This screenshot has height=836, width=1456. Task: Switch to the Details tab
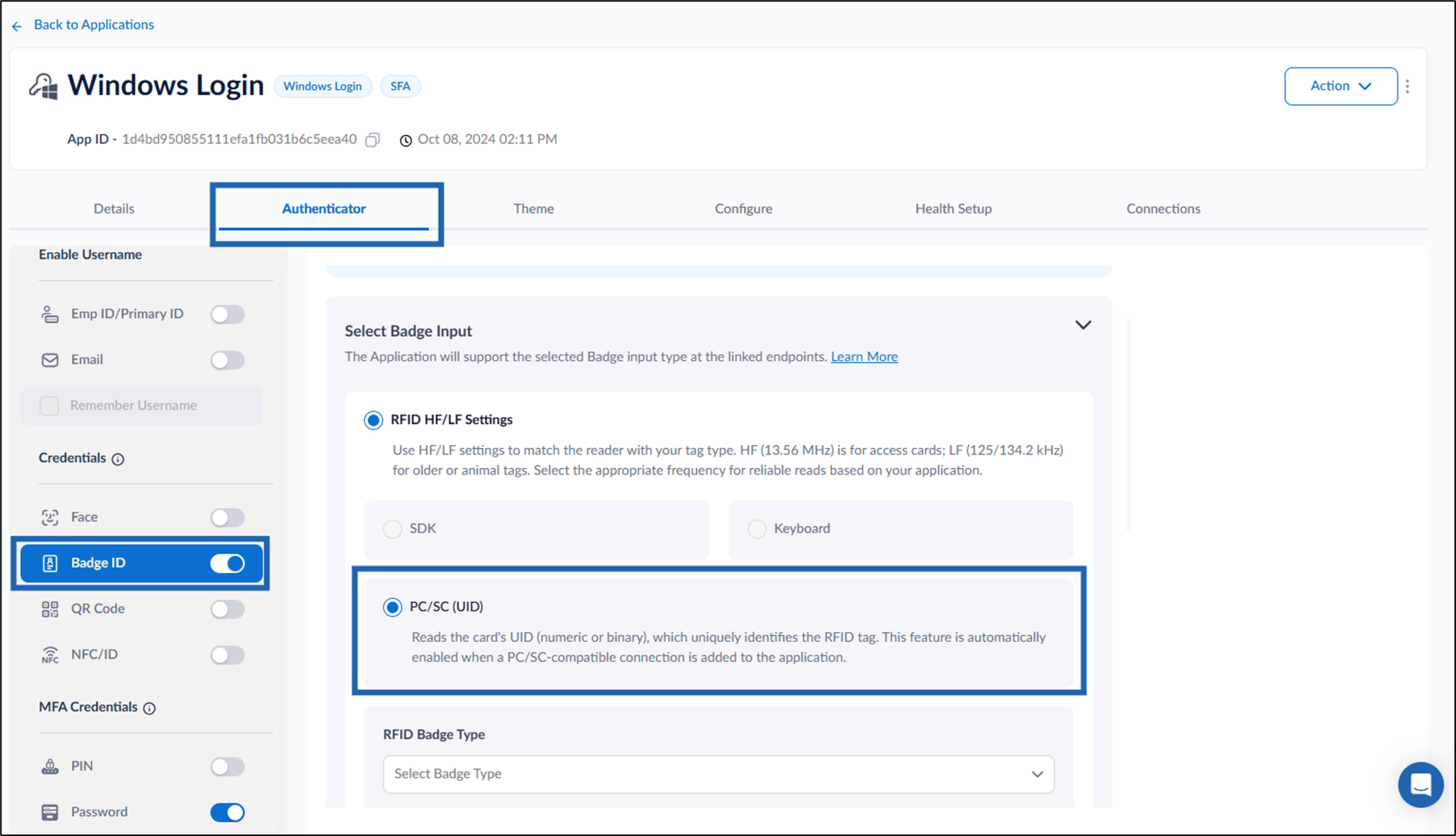point(114,209)
